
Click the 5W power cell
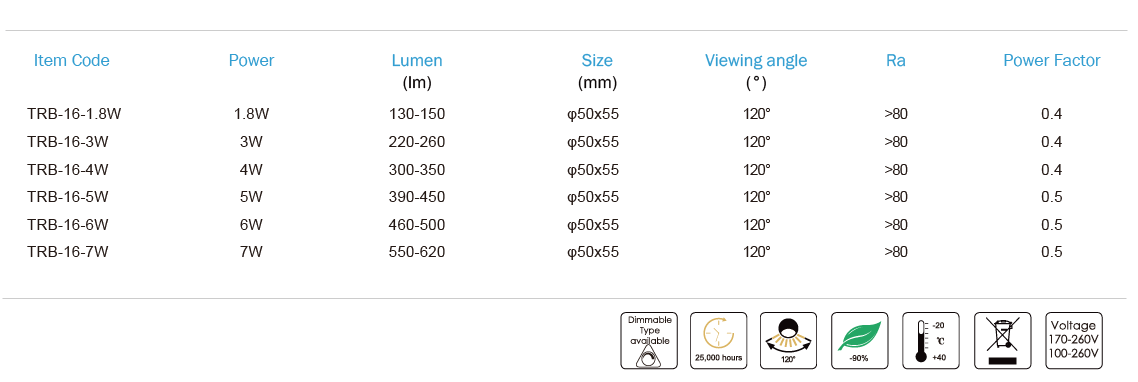(251, 197)
